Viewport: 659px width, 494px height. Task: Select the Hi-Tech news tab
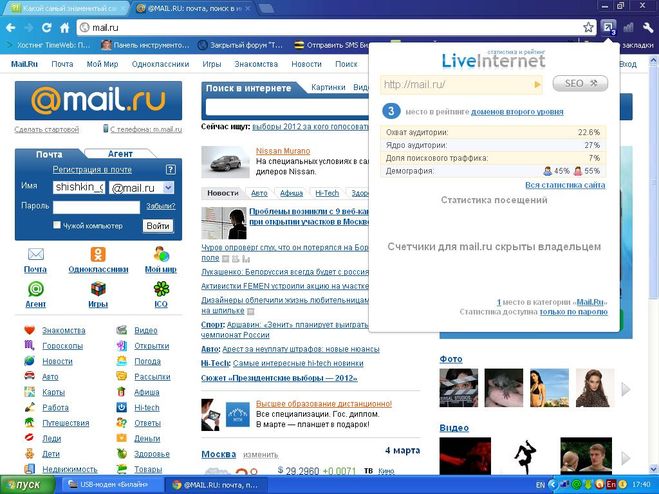[x=327, y=193]
